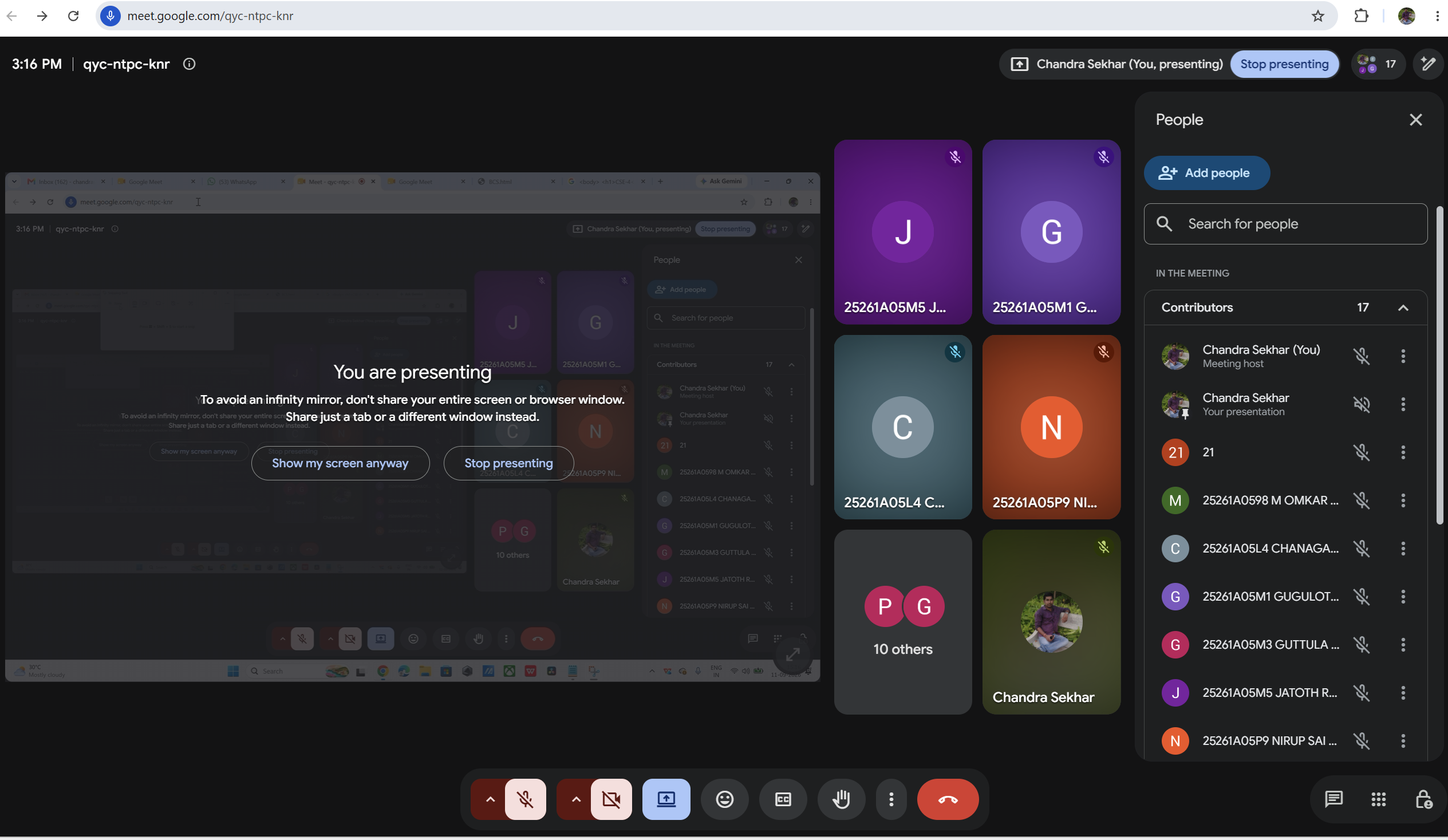Open the activities grid icon
Image resolution: width=1448 pixels, height=840 pixels.
1379,799
